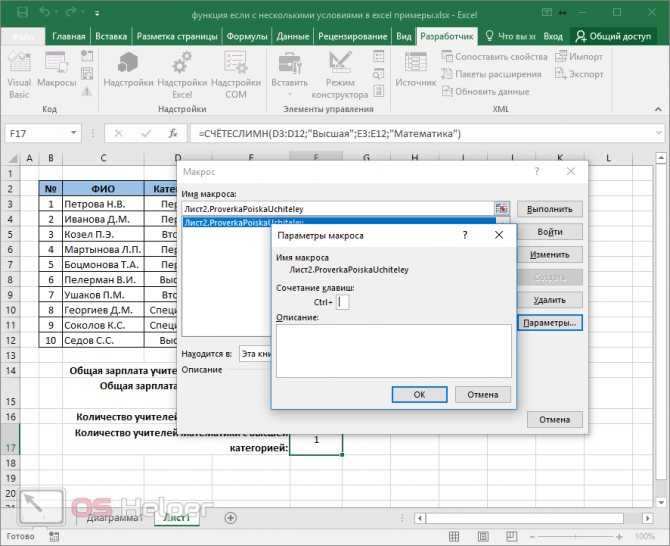Open the Вставить controls dropdown
670x546 pixels.
(290, 75)
